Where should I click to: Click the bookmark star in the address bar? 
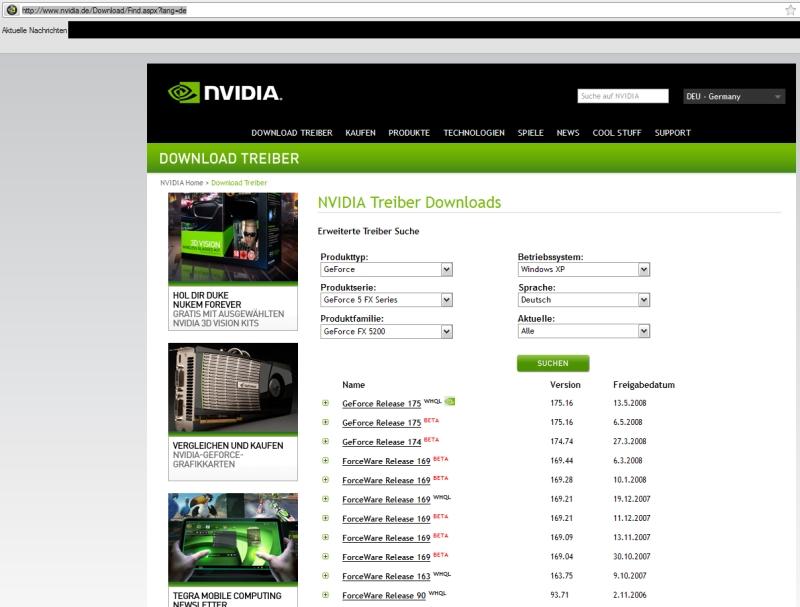pos(789,9)
